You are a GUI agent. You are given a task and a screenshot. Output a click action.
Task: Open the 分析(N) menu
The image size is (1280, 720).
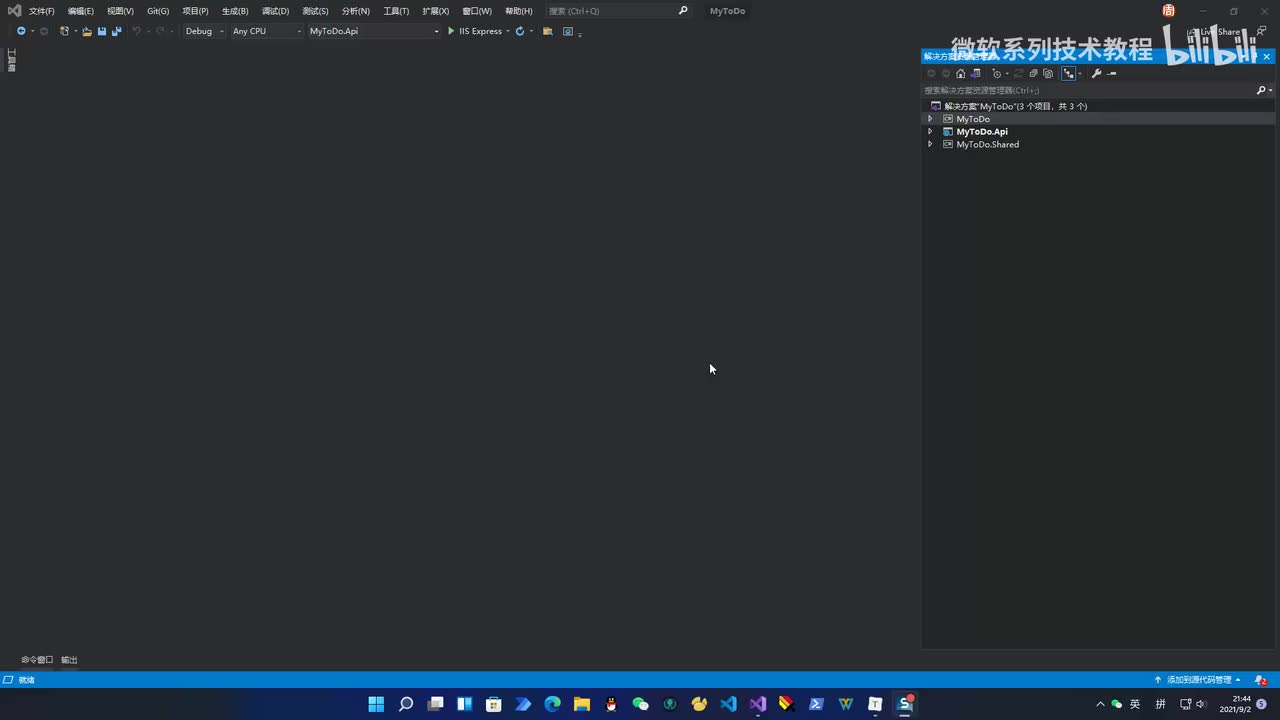(355, 11)
